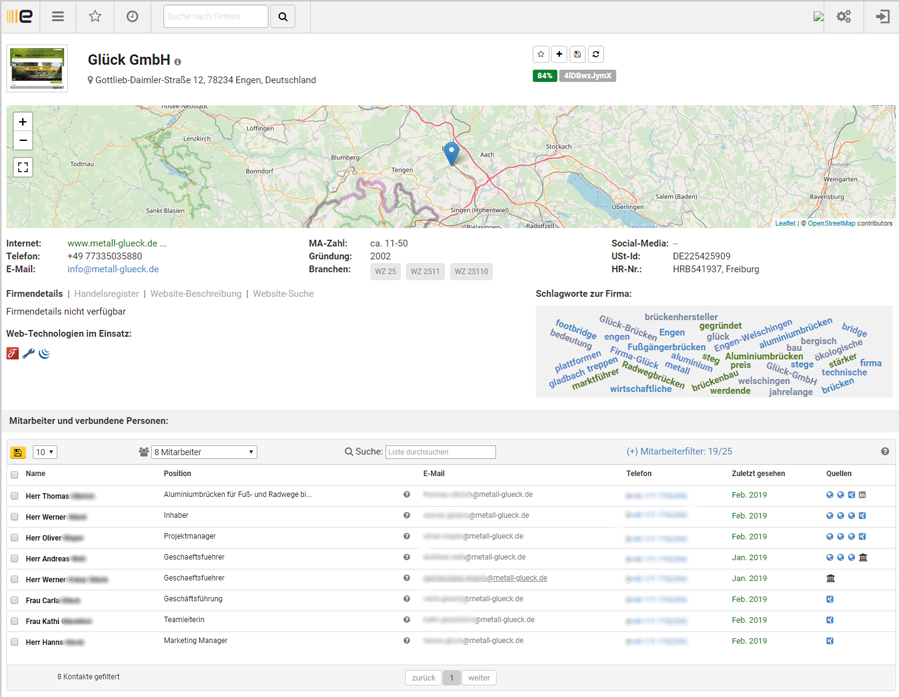
Task: Click the green 84% score badge
Action: pyautogui.click(x=545, y=75)
